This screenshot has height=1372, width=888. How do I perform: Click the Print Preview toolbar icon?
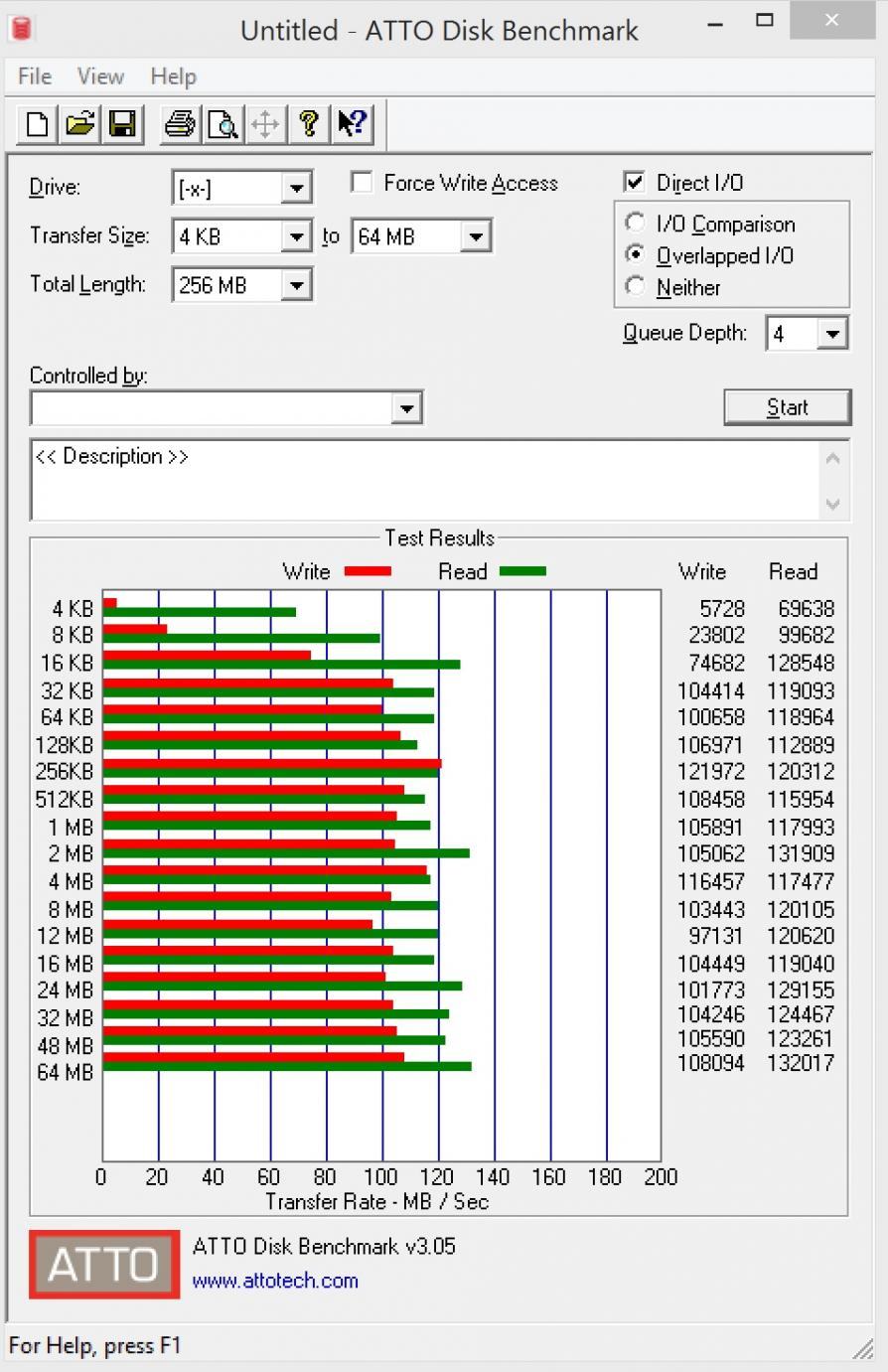coord(222,124)
